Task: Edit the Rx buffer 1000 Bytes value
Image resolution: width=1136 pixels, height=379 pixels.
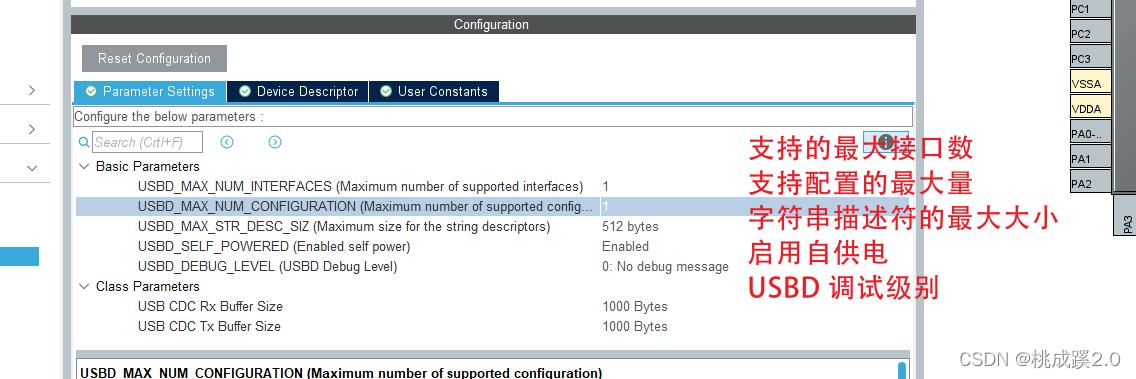Action: (x=635, y=307)
